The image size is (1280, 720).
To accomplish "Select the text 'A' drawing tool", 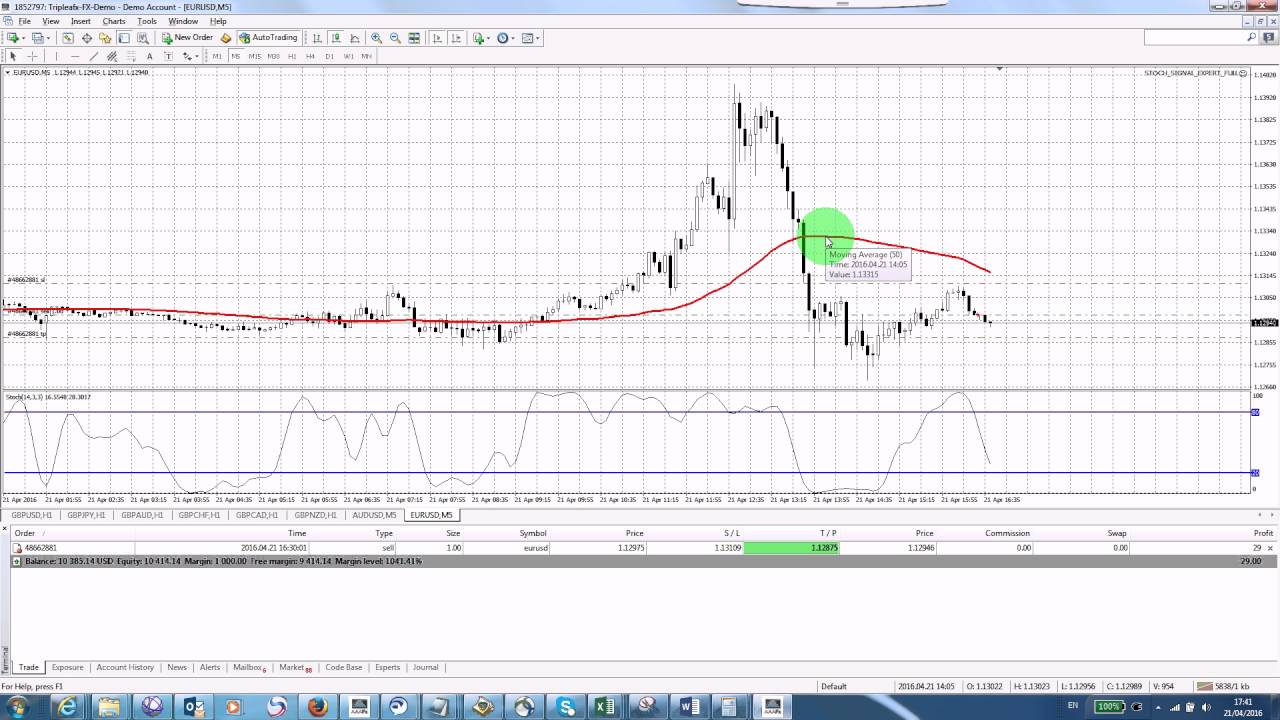I will [x=150, y=56].
